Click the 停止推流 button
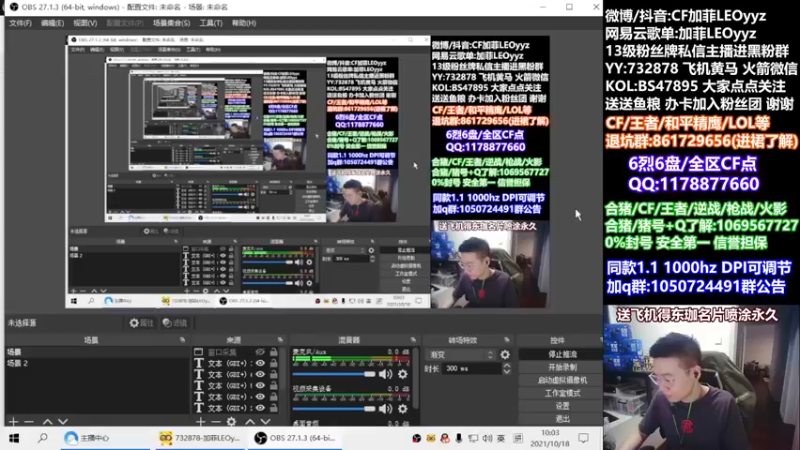800x450 pixels. click(x=561, y=354)
